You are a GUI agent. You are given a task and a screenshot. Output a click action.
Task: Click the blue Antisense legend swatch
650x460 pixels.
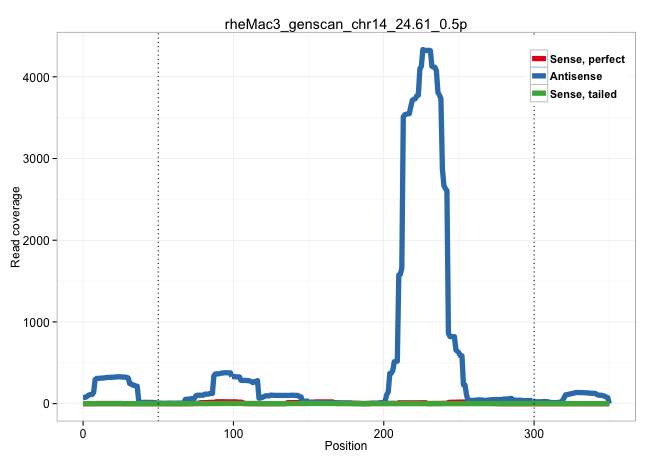(539, 76)
